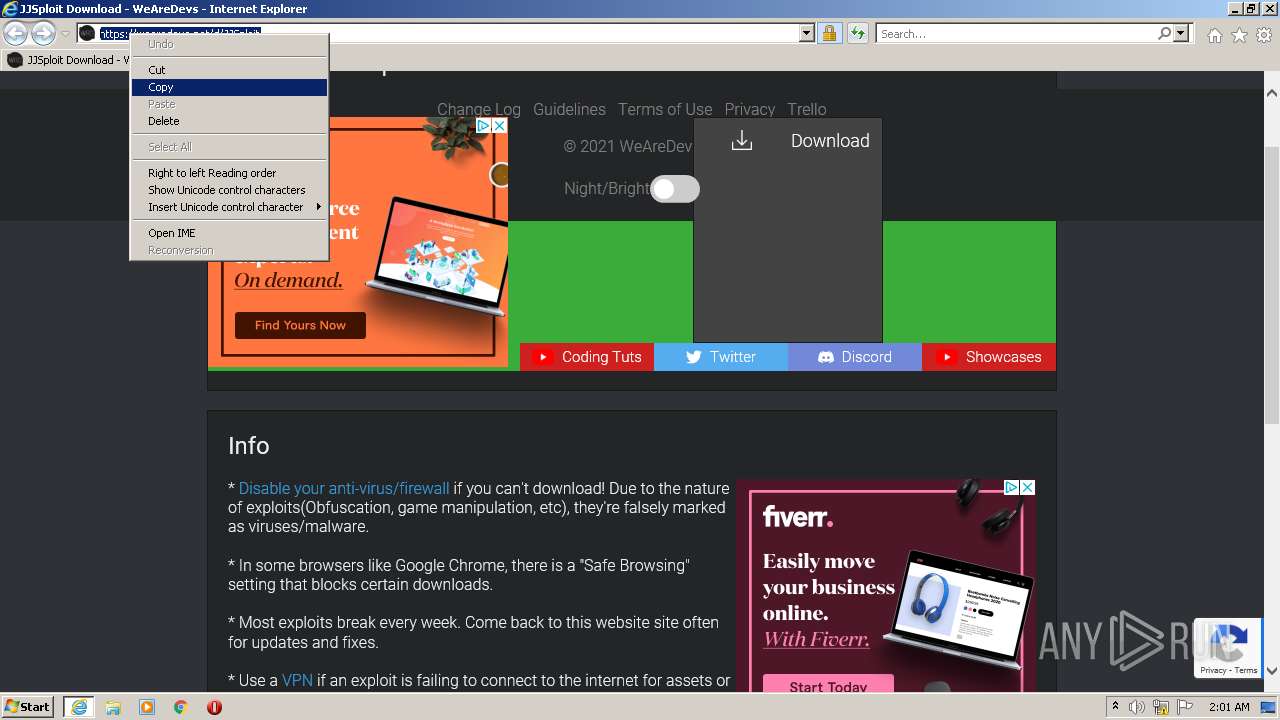Viewport: 1280px width, 720px height.
Task: Click the security lock icon in address bar
Action: pos(829,34)
